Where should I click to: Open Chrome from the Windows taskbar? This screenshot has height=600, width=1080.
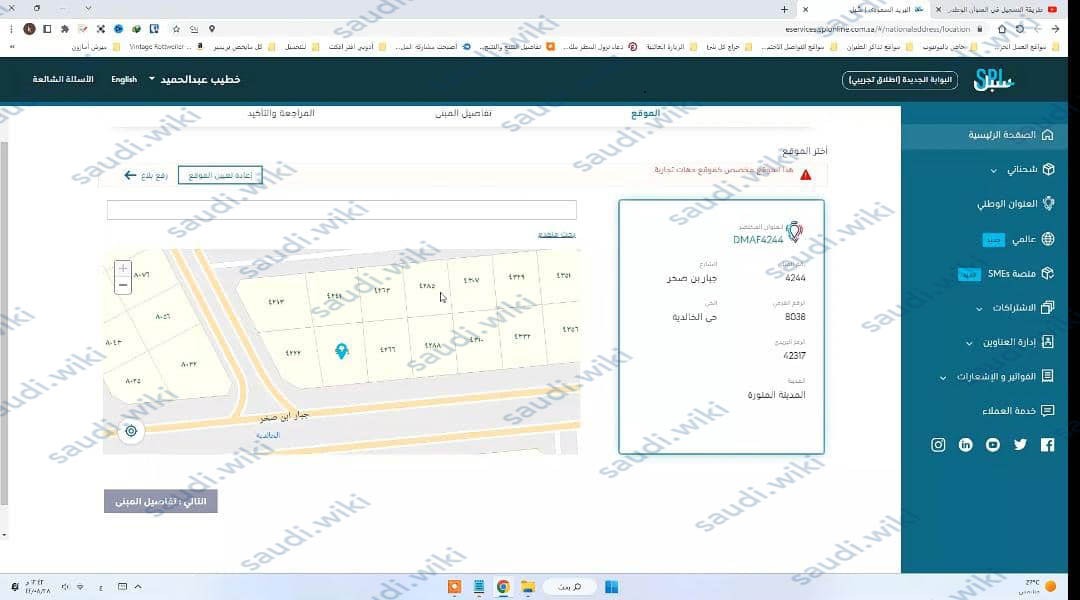(x=503, y=587)
